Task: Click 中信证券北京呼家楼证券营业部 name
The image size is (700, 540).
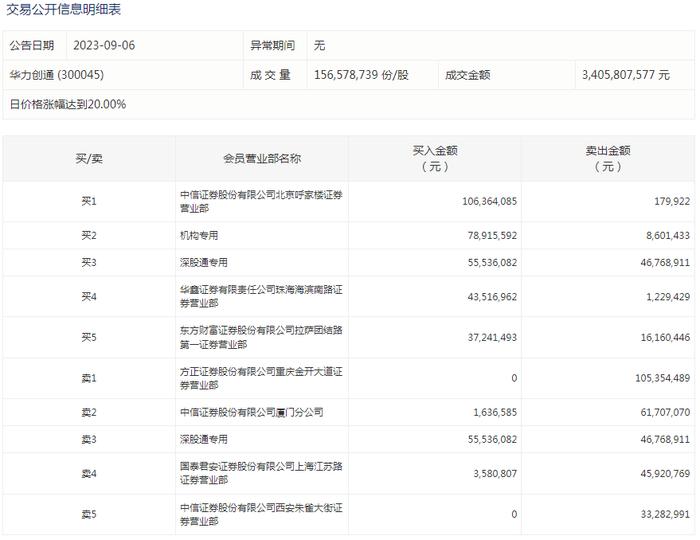Action: point(261,201)
